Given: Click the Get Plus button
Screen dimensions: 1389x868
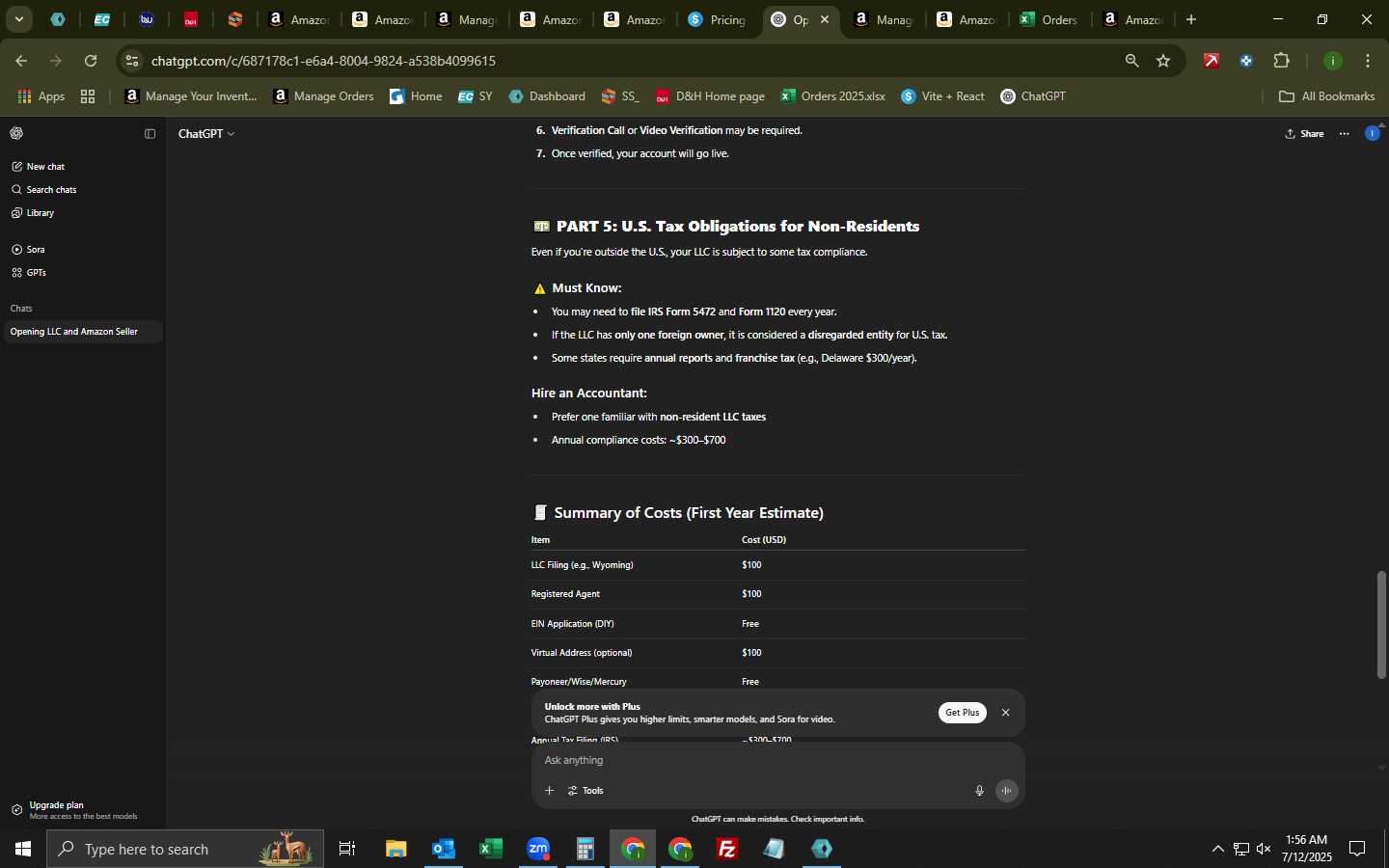Looking at the screenshot, I should [x=962, y=713].
